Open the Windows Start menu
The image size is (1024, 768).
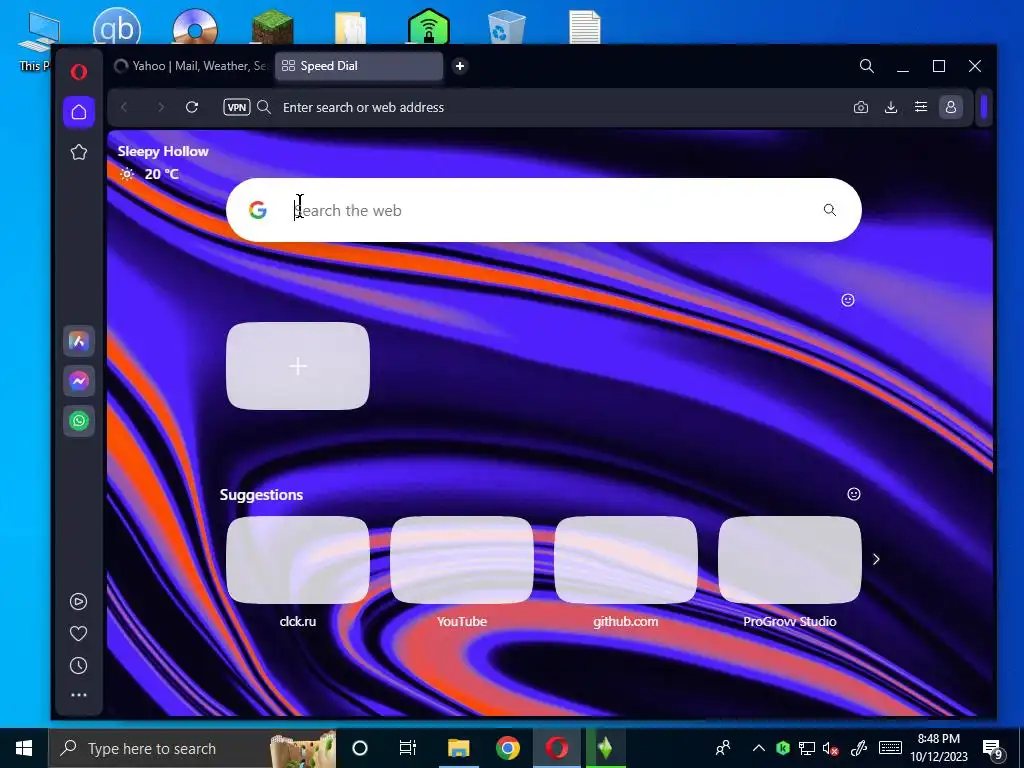click(x=24, y=748)
